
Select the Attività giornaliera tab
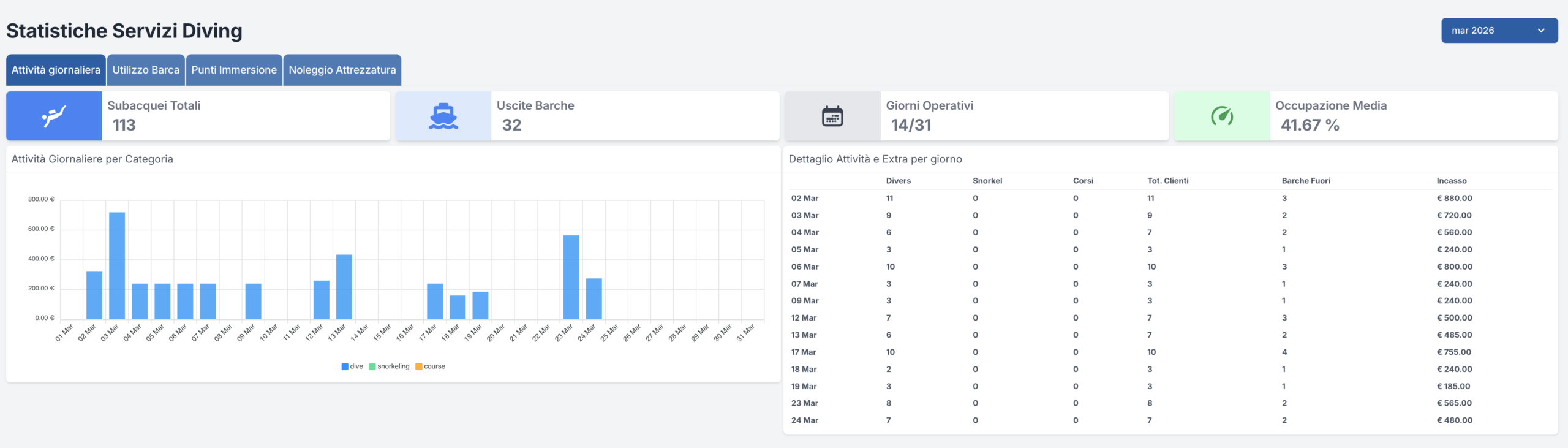[x=56, y=70]
